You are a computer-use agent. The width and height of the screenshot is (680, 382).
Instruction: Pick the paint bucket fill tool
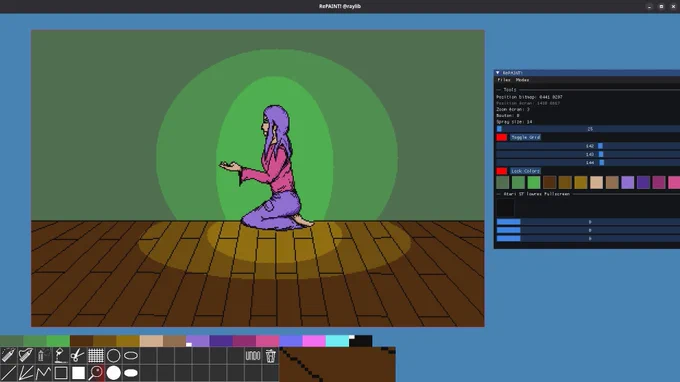[61, 356]
